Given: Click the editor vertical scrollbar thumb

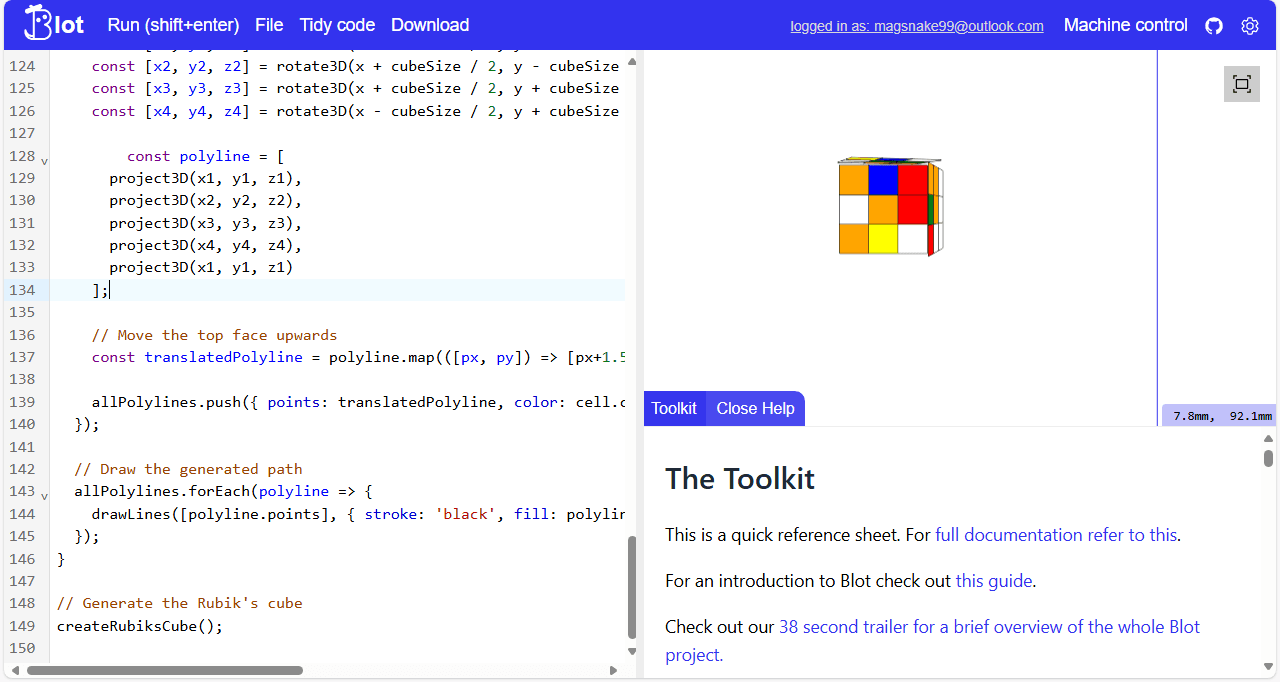Looking at the screenshot, I should tap(631, 587).
